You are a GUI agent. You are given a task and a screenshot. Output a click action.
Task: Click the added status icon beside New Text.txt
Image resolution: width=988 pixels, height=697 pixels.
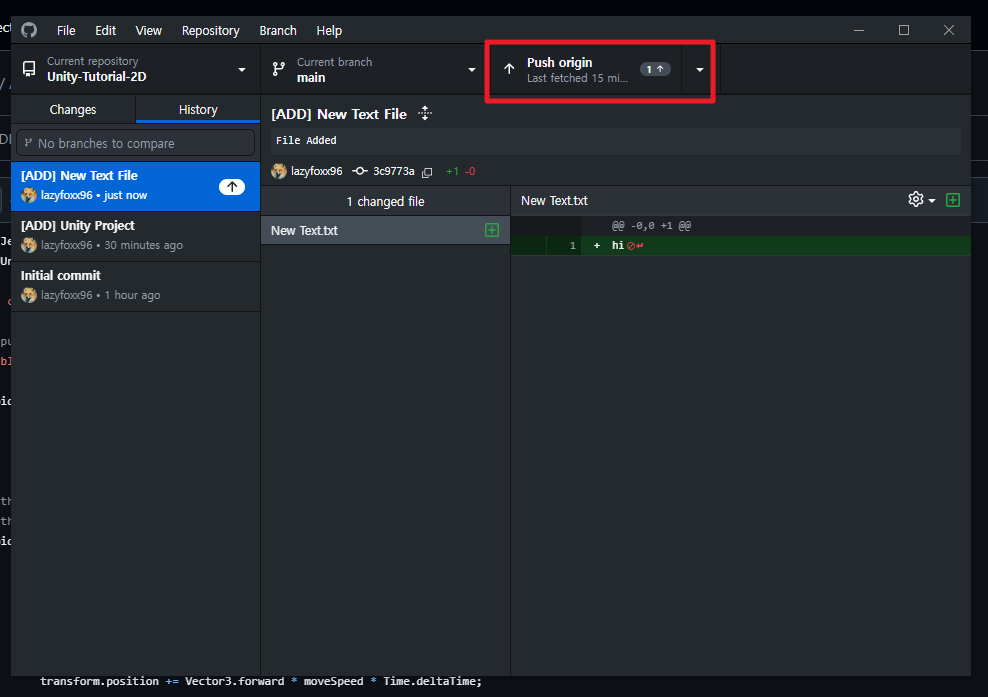[492, 230]
